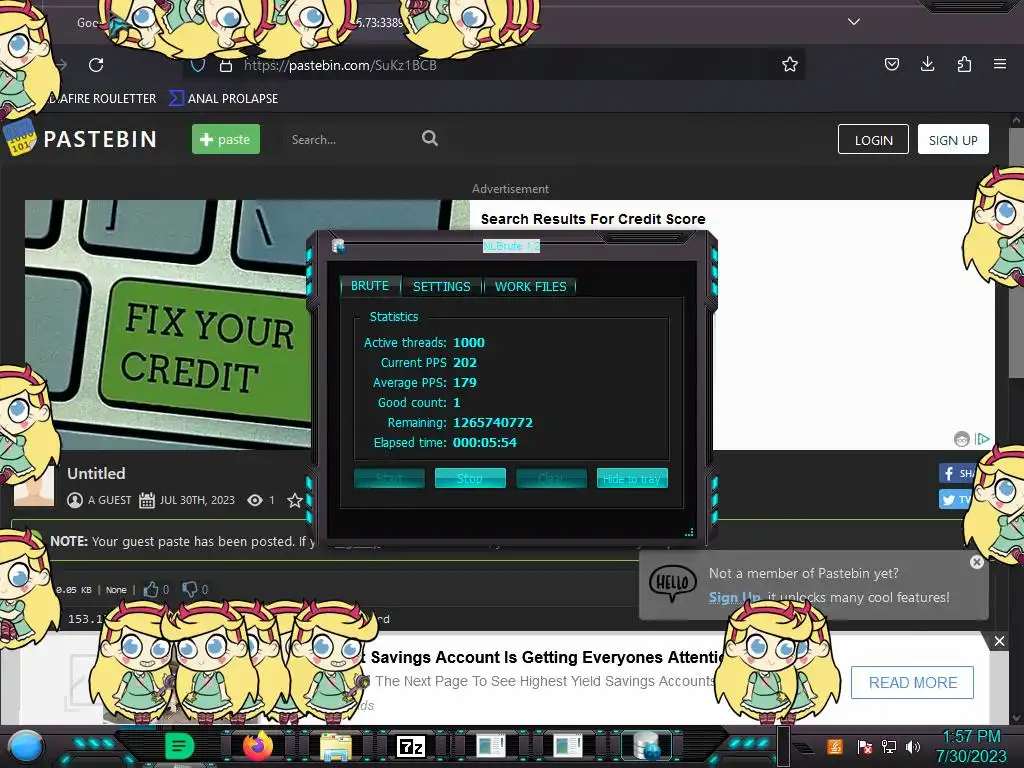Close the bottom savings ad banner
1024x768 pixels.
(x=999, y=641)
